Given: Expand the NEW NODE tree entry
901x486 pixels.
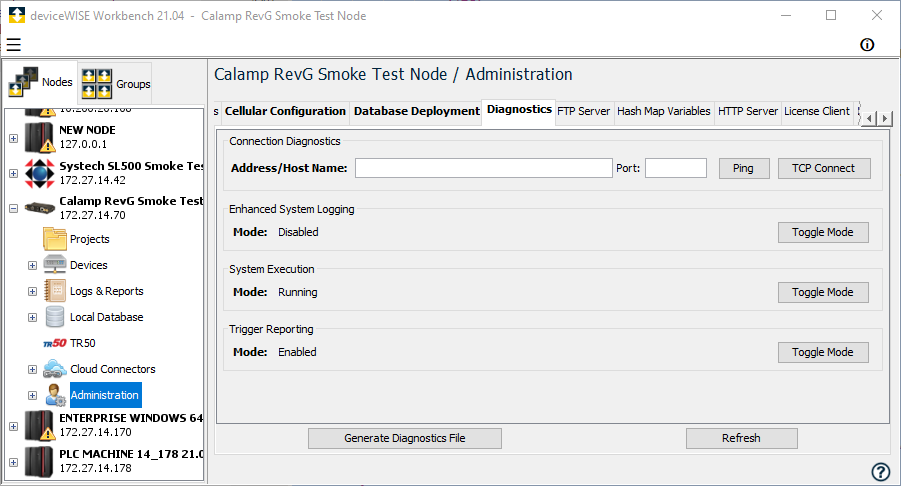Looking at the screenshot, I should pyautogui.click(x=13, y=138).
